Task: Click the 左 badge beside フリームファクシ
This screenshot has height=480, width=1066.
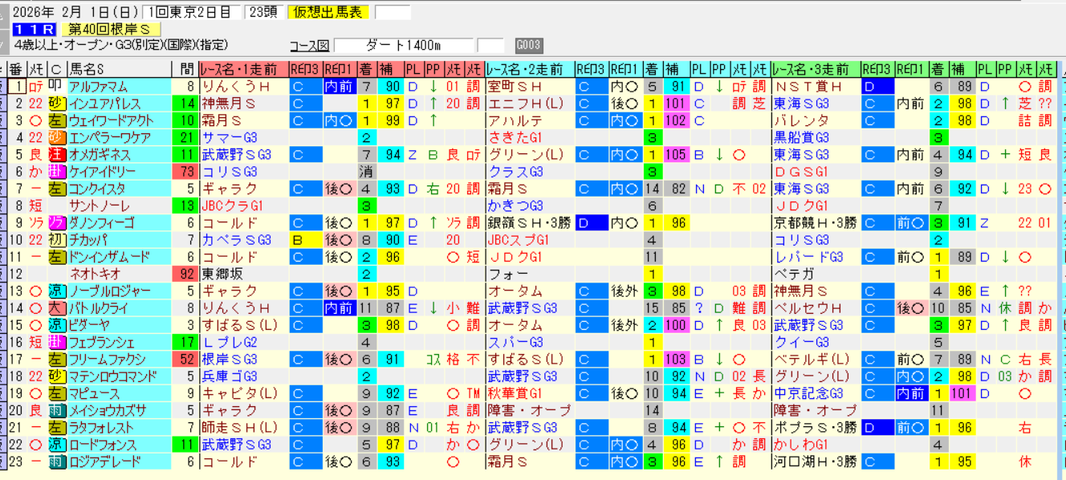Action: click(x=56, y=359)
